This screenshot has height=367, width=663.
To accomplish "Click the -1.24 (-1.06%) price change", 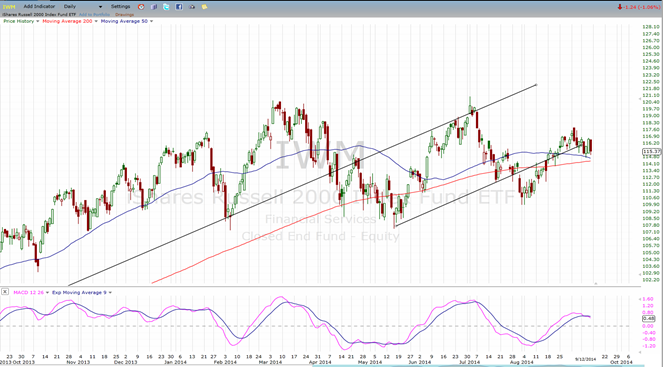I will point(638,7).
